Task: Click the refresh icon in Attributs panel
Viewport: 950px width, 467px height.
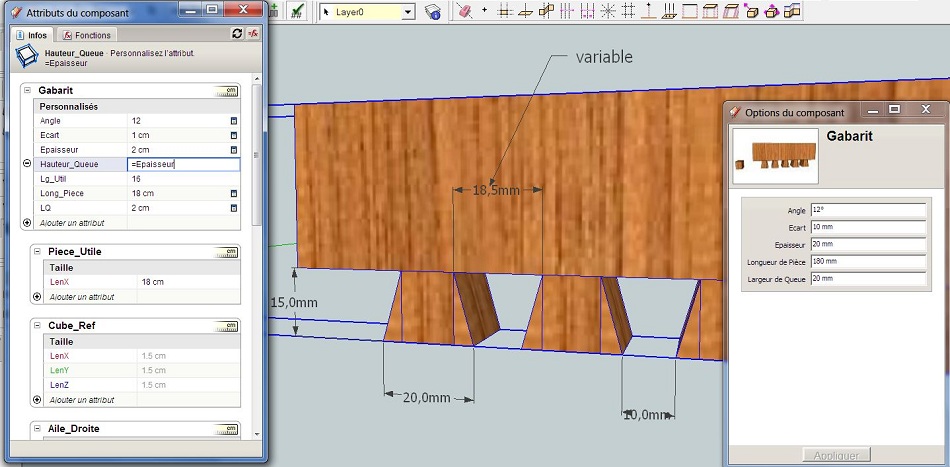Action: 237,34
